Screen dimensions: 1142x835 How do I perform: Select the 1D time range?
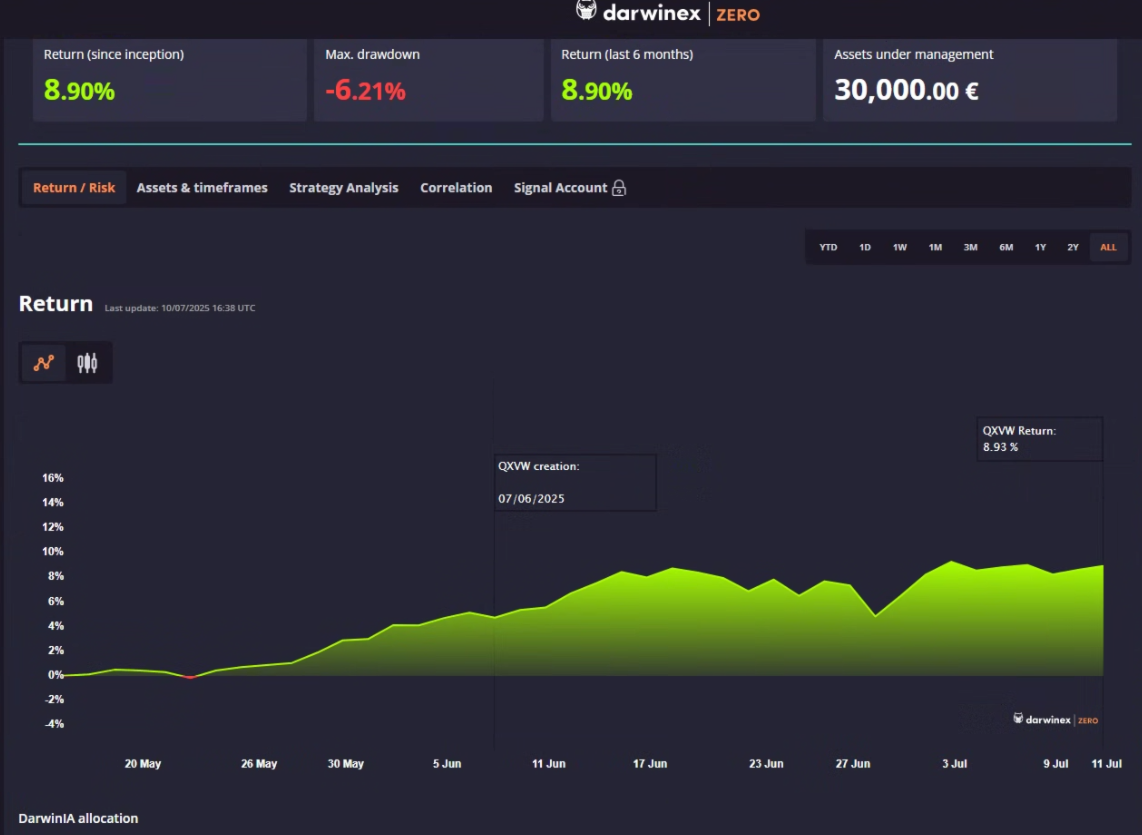[865, 247]
